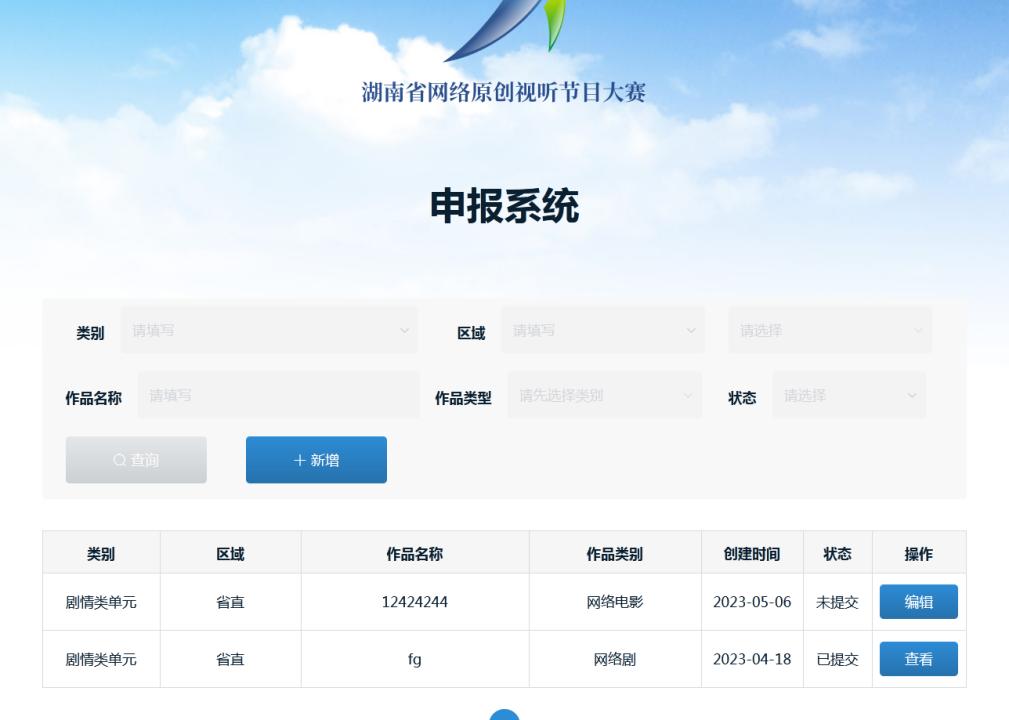Viewport: 1009px width, 720px height.
Task: Click the 新增 add button
Action: coord(316,459)
